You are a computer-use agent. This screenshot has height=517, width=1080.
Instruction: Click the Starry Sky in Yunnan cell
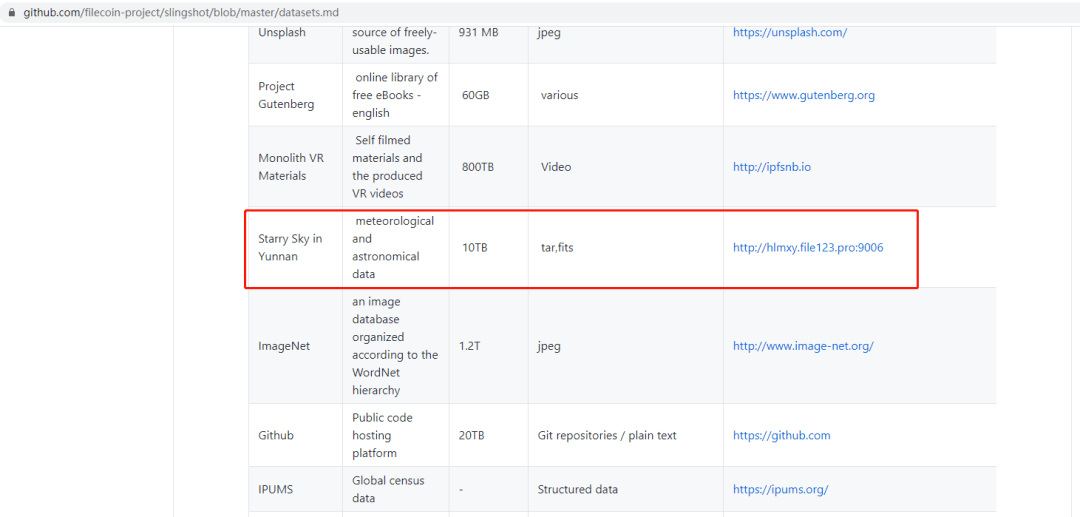tap(295, 248)
